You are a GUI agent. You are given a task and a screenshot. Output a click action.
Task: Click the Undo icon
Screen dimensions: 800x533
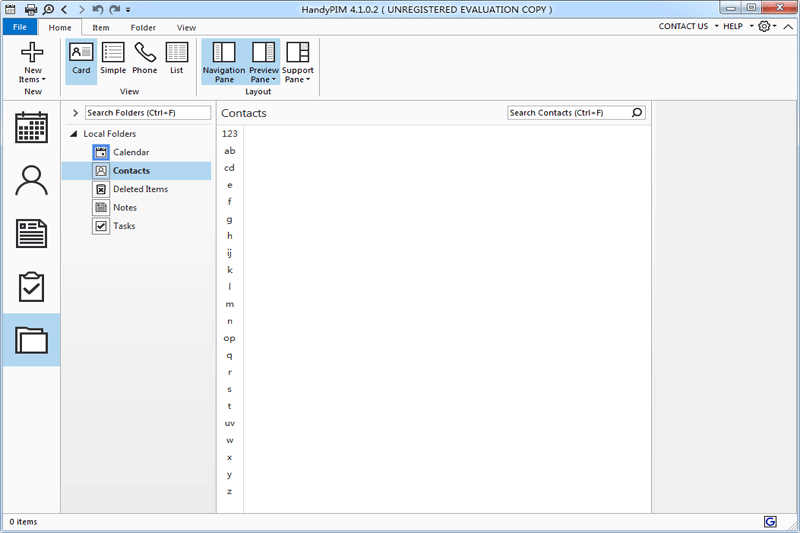98,9
